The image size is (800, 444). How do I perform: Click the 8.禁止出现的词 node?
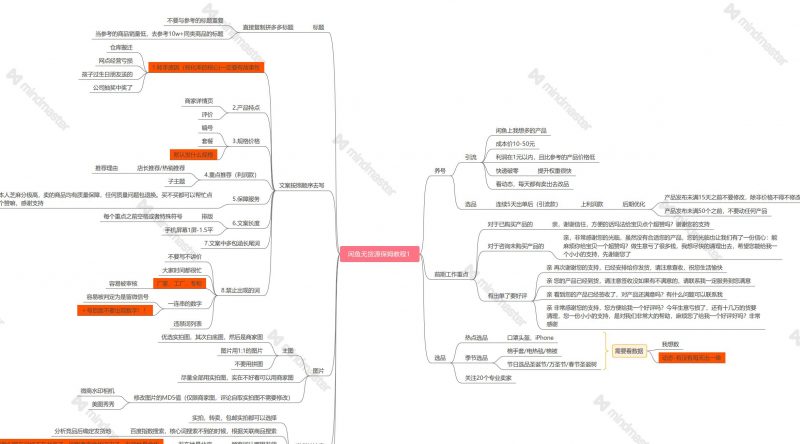[239, 289]
